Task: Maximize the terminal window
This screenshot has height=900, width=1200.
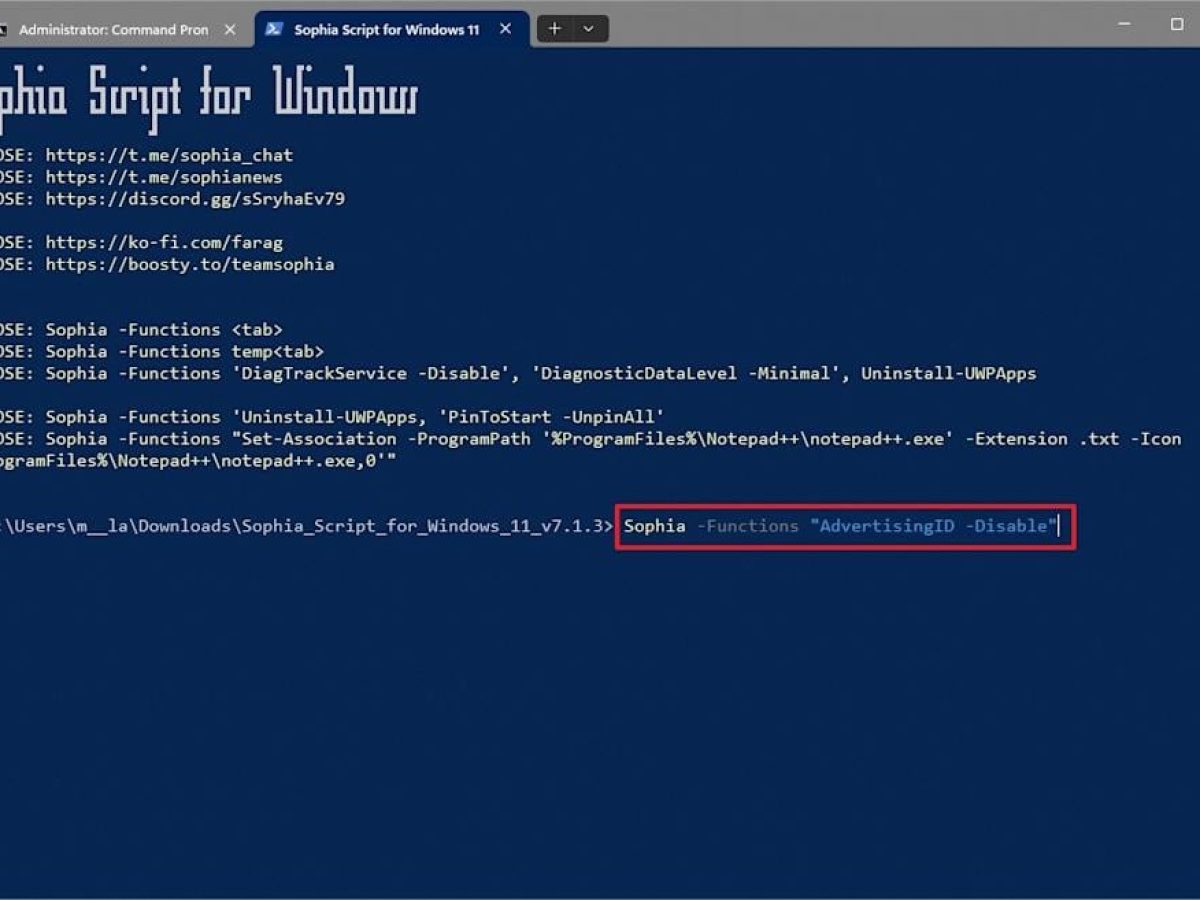Action: [1177, 24]
